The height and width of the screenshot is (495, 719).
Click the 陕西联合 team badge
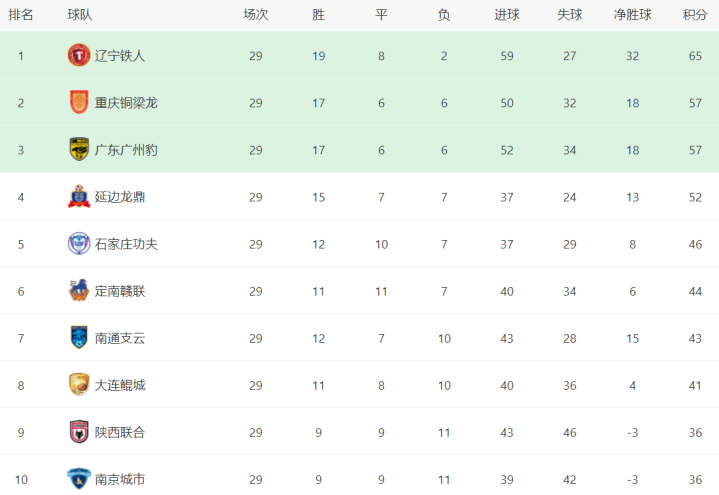coord(79,432)
